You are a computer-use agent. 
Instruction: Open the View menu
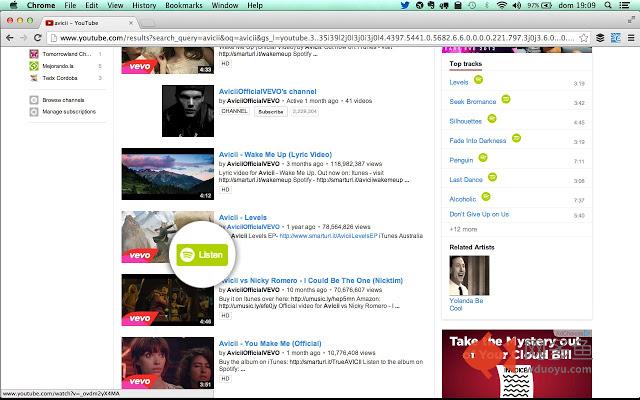tap(115, 5)
